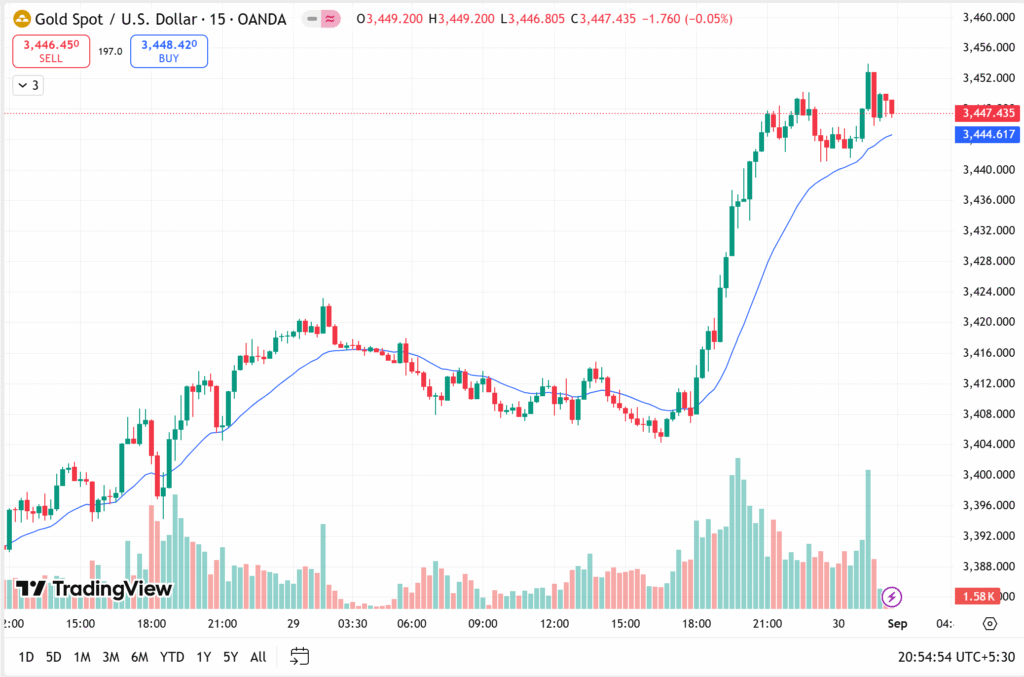Open the Go to date calendar icon
This screenshot has width=1024, height=677.
tap(299, 657)
